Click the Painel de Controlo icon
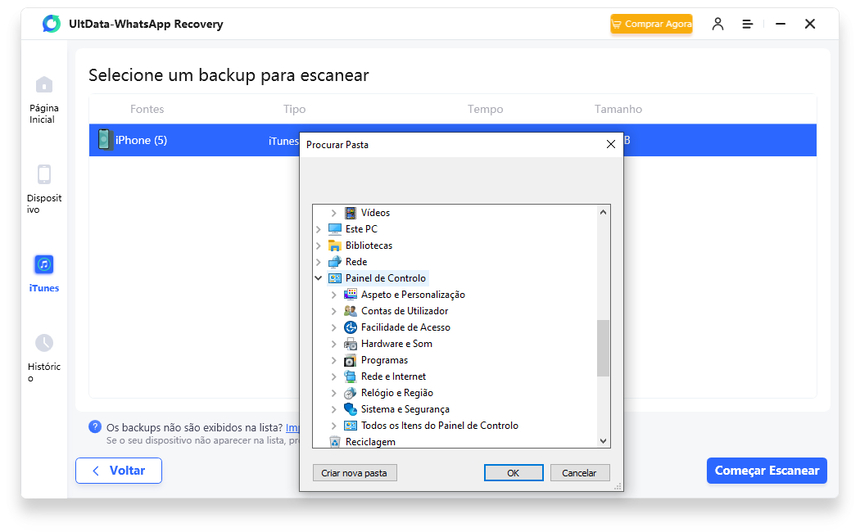 tap(335, 278)
